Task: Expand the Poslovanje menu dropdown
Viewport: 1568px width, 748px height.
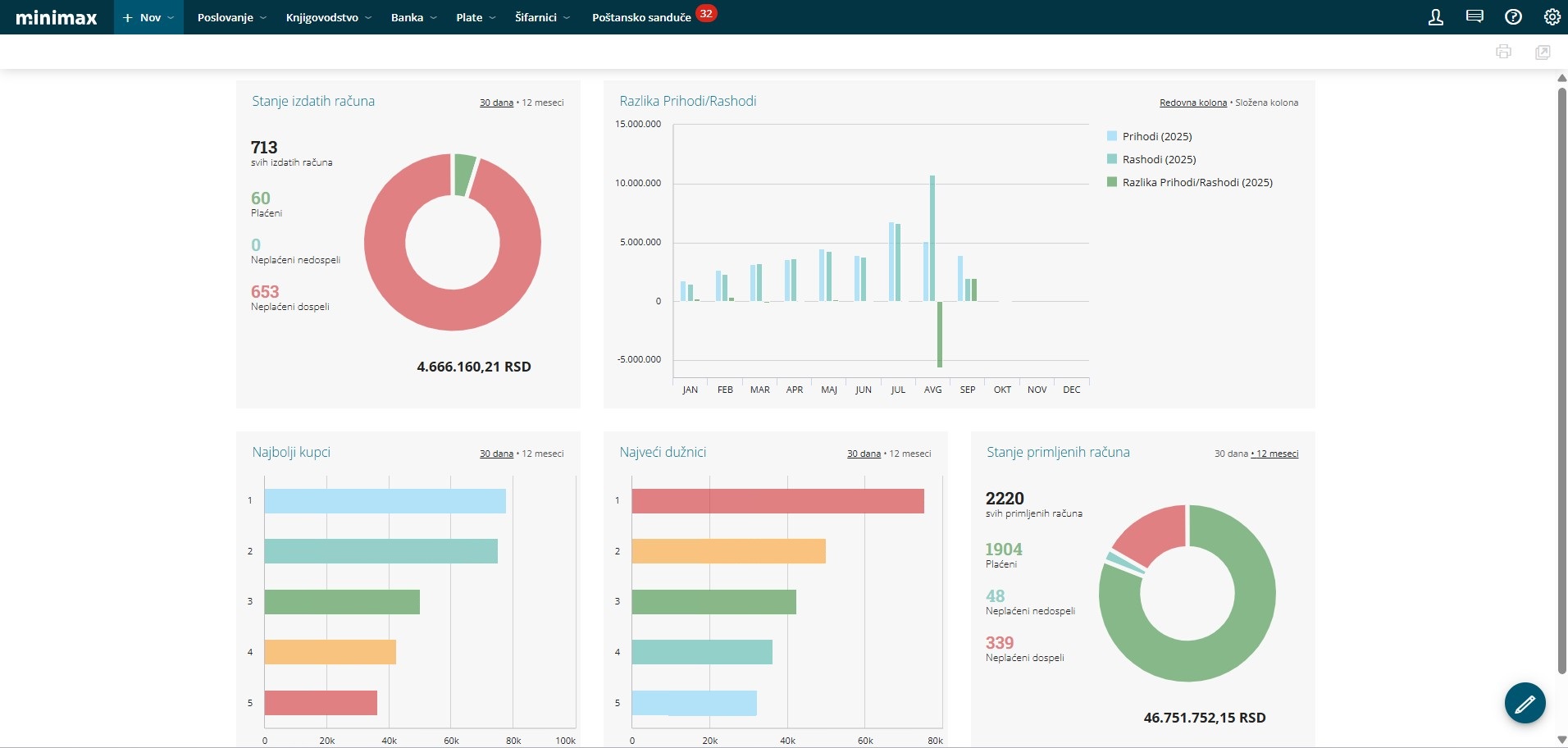Action: pos(231,17)
